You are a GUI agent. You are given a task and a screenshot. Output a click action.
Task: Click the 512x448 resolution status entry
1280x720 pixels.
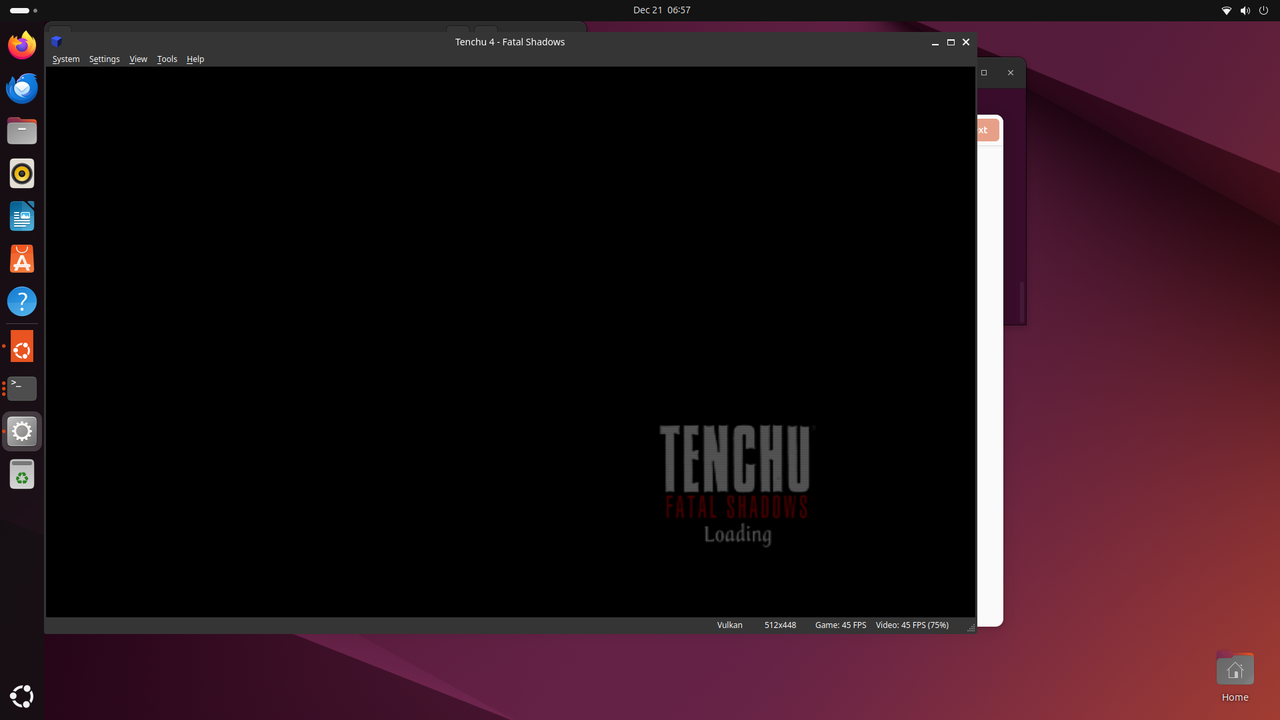tap(780, 625)
